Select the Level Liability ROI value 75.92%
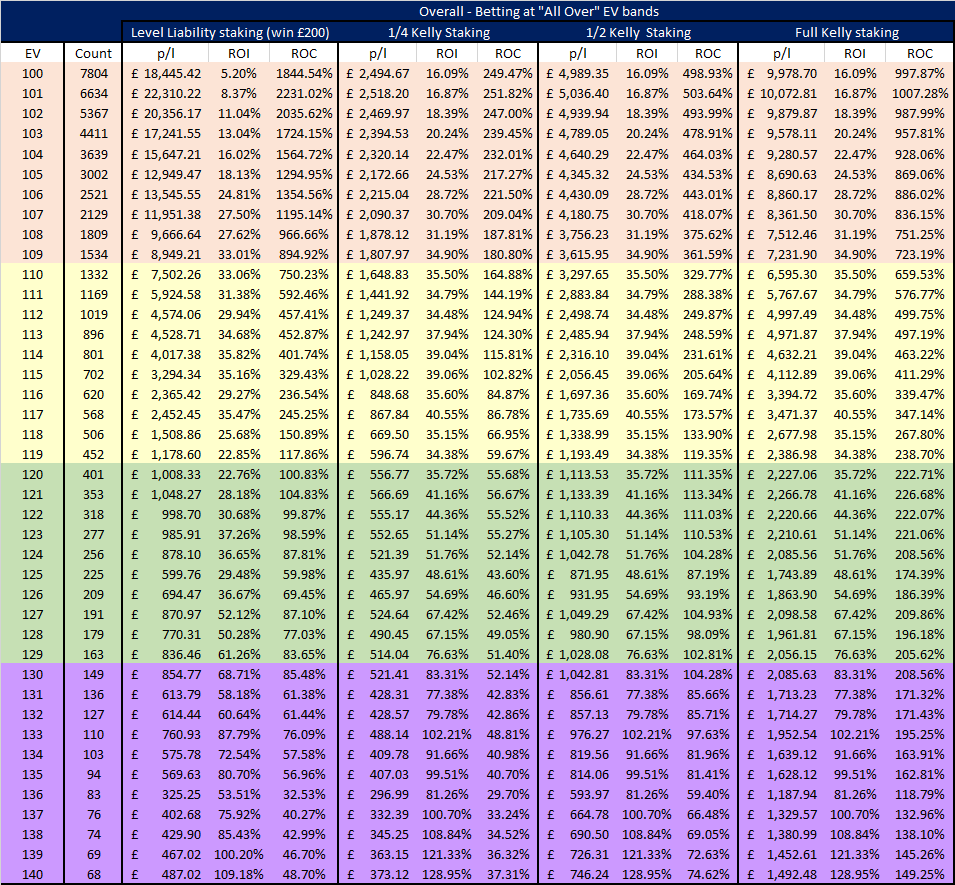The width and height of the screenshot is (955, 885). [x=239, y=816]
